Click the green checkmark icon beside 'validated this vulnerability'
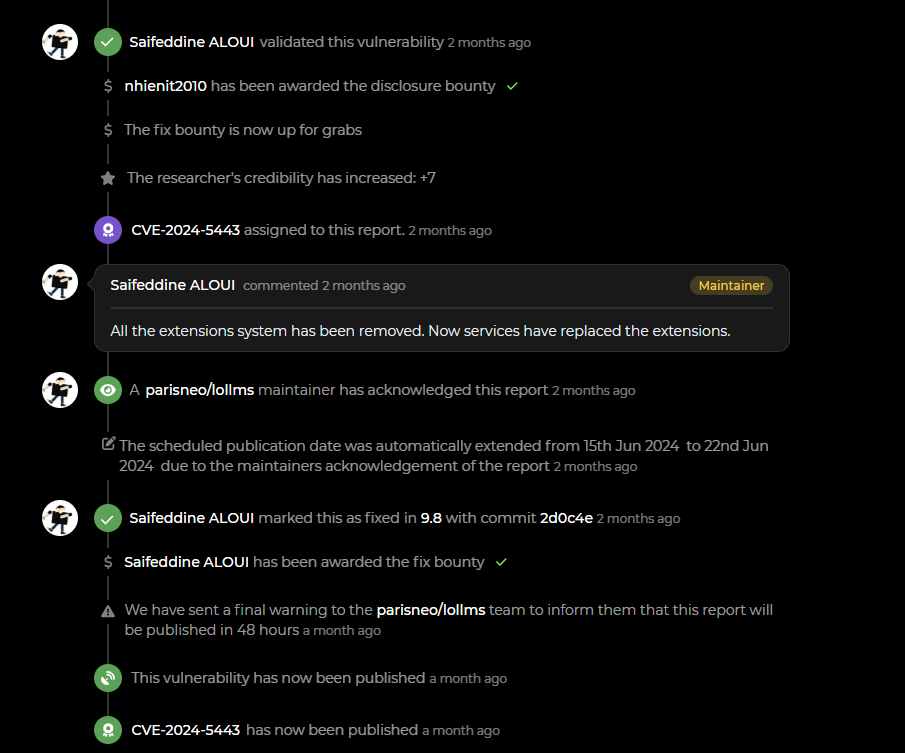 coord(108,42)
